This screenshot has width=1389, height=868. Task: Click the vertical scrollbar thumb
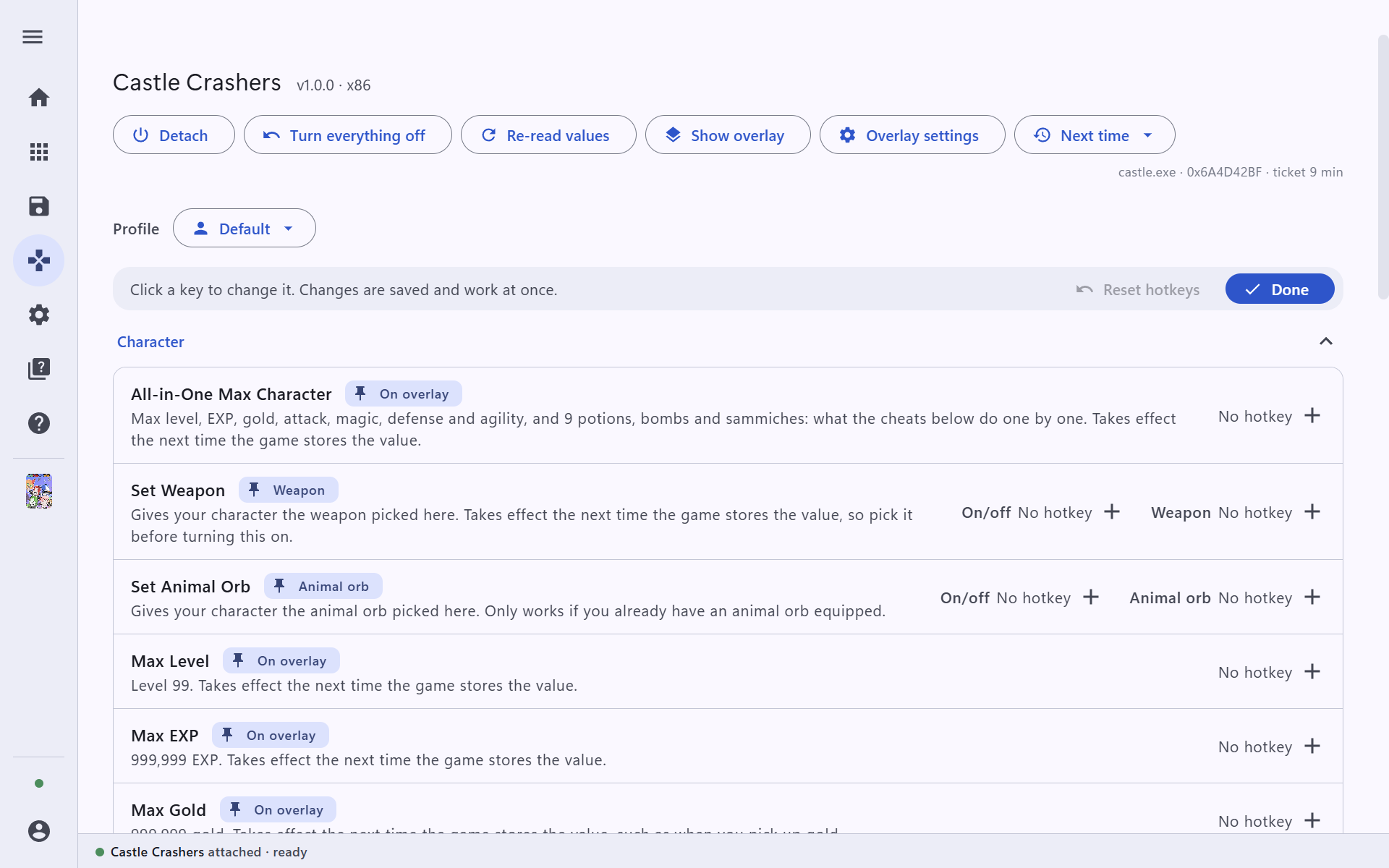click(x=1383, y=166)
